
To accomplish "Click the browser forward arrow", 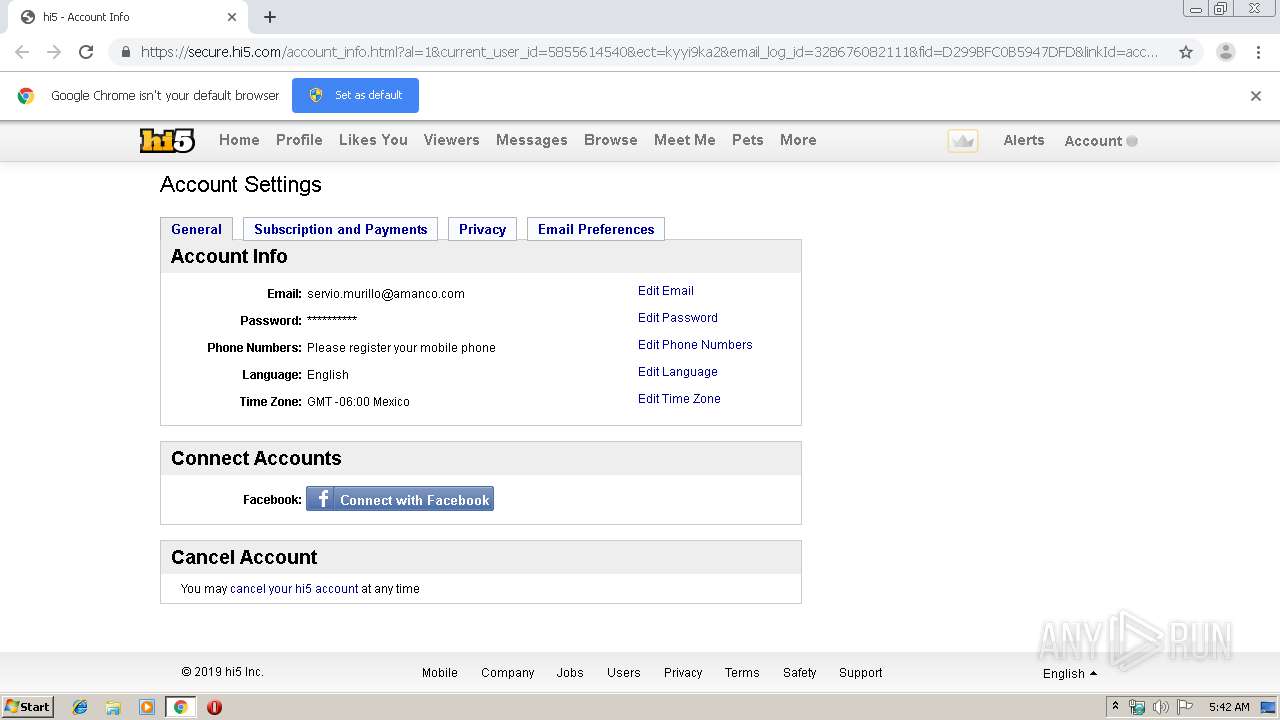I will click(54, 52).
